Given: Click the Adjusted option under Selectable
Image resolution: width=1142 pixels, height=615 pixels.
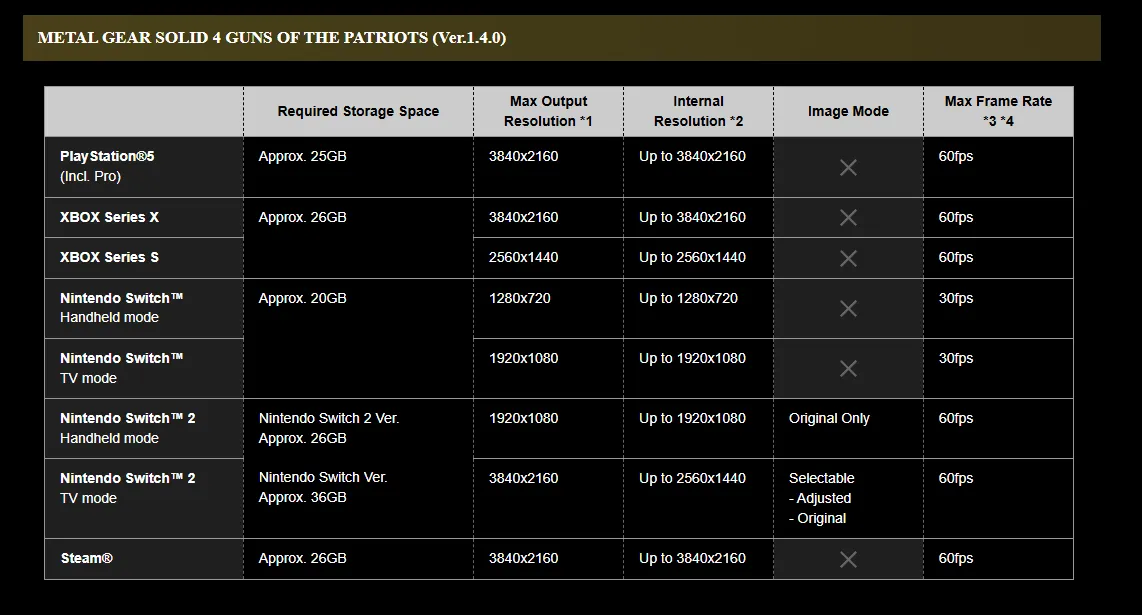Looking at the screenshot, I should coord(820,498).
